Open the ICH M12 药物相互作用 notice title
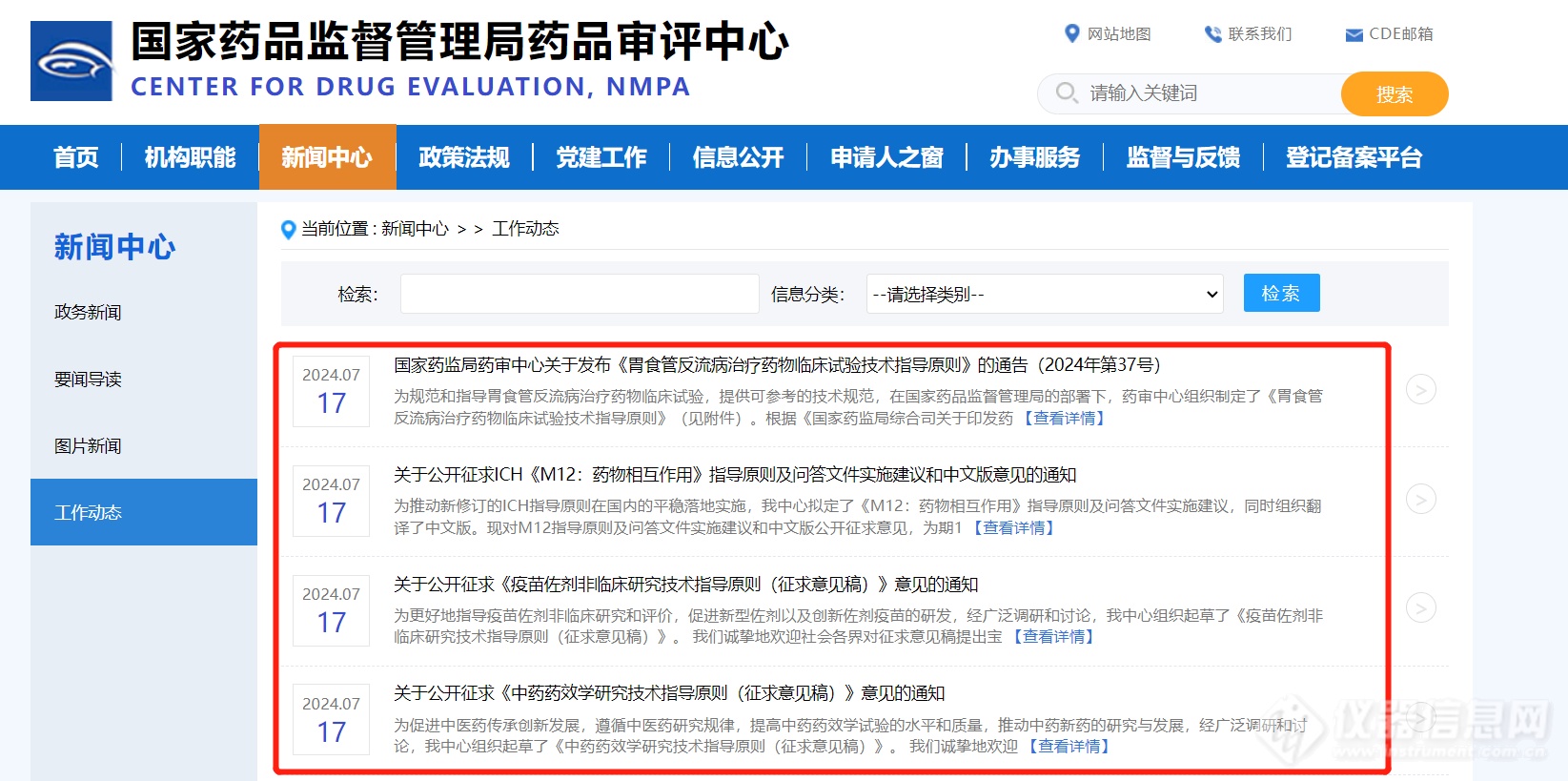1568x781 pixels. [735, 474]
